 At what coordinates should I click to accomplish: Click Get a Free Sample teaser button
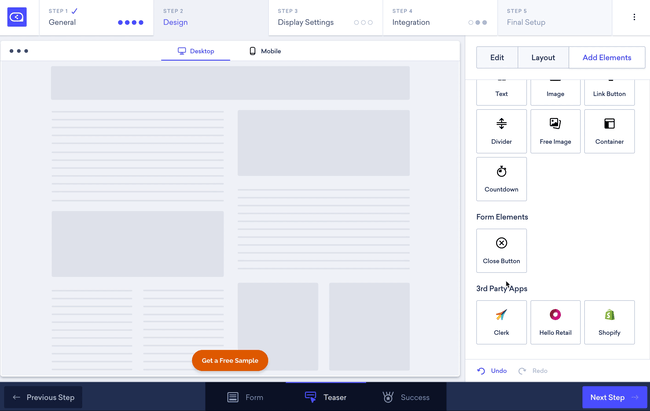[230, 360]
